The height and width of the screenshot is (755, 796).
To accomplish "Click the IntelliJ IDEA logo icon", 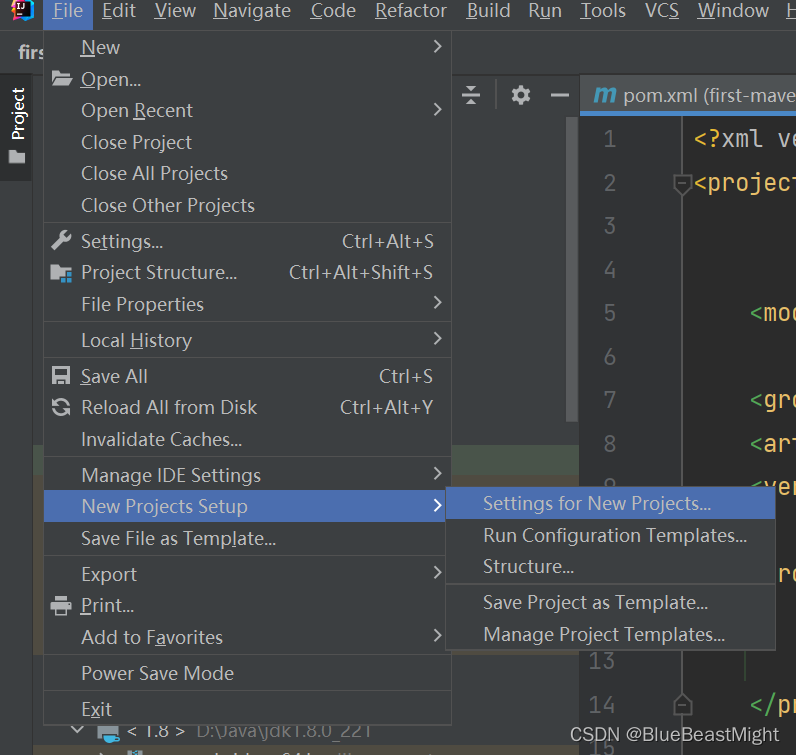I will point(22,10).
